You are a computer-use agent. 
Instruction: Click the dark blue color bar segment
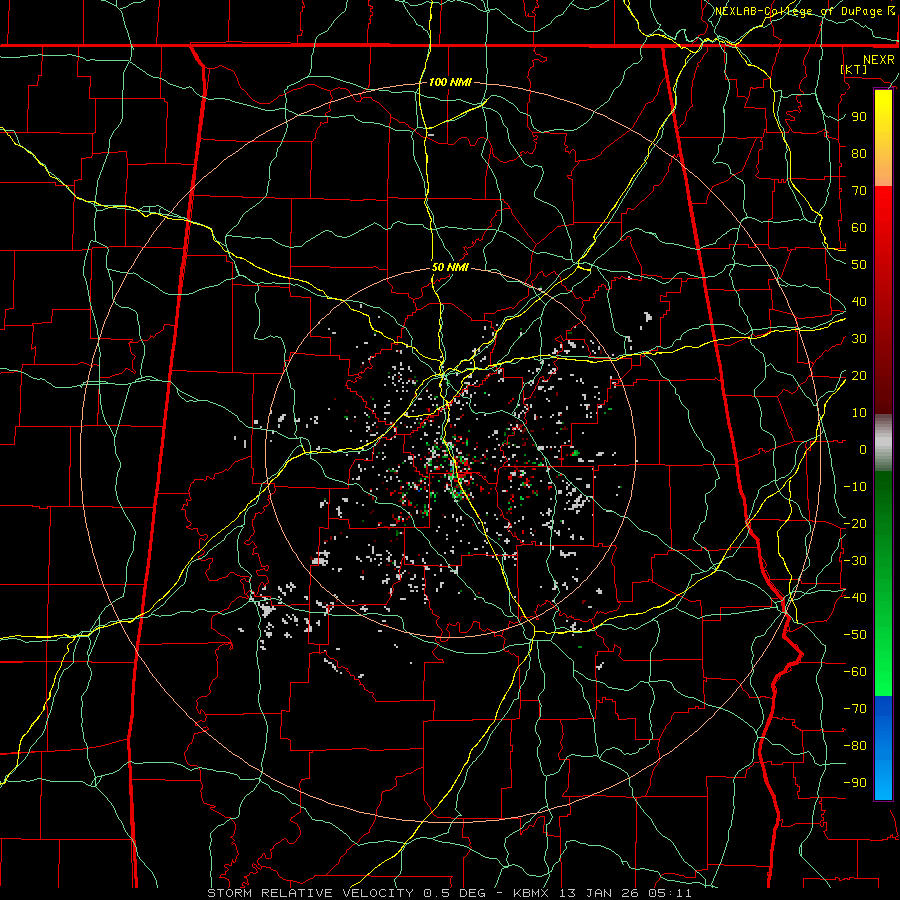click(883, 712)
